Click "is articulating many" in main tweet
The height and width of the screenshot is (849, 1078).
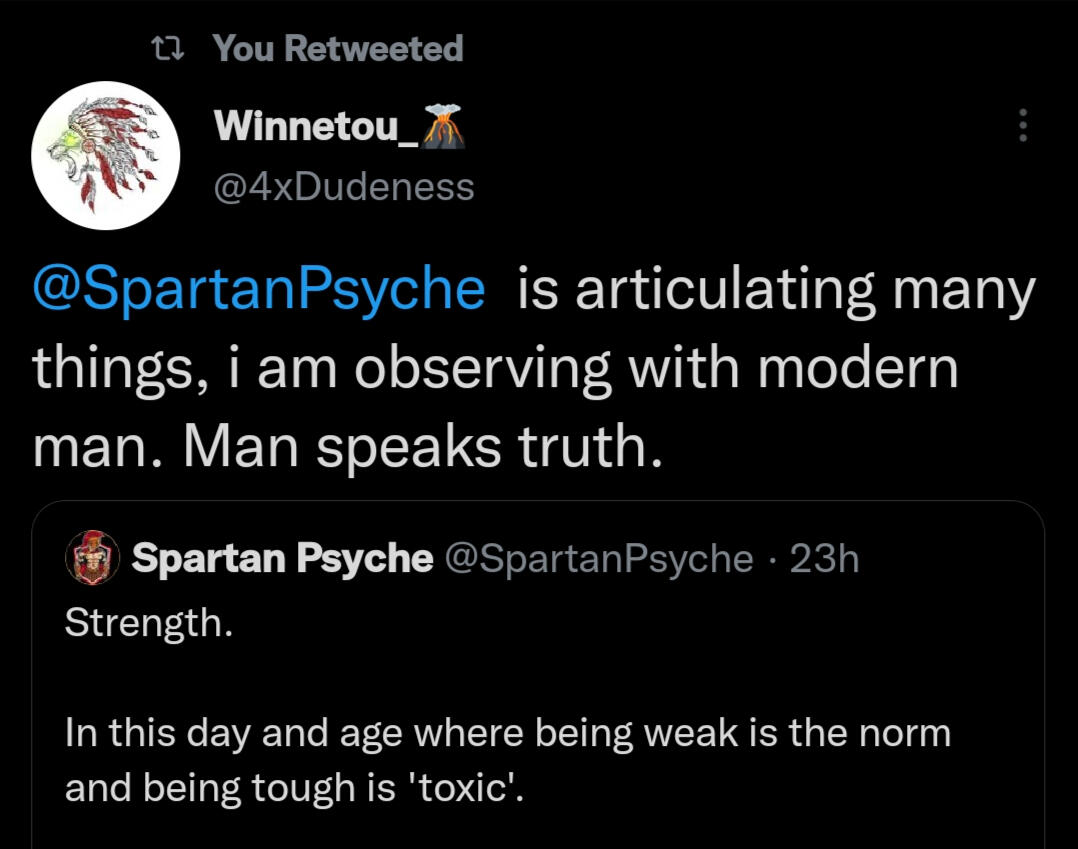click(776, 290)
